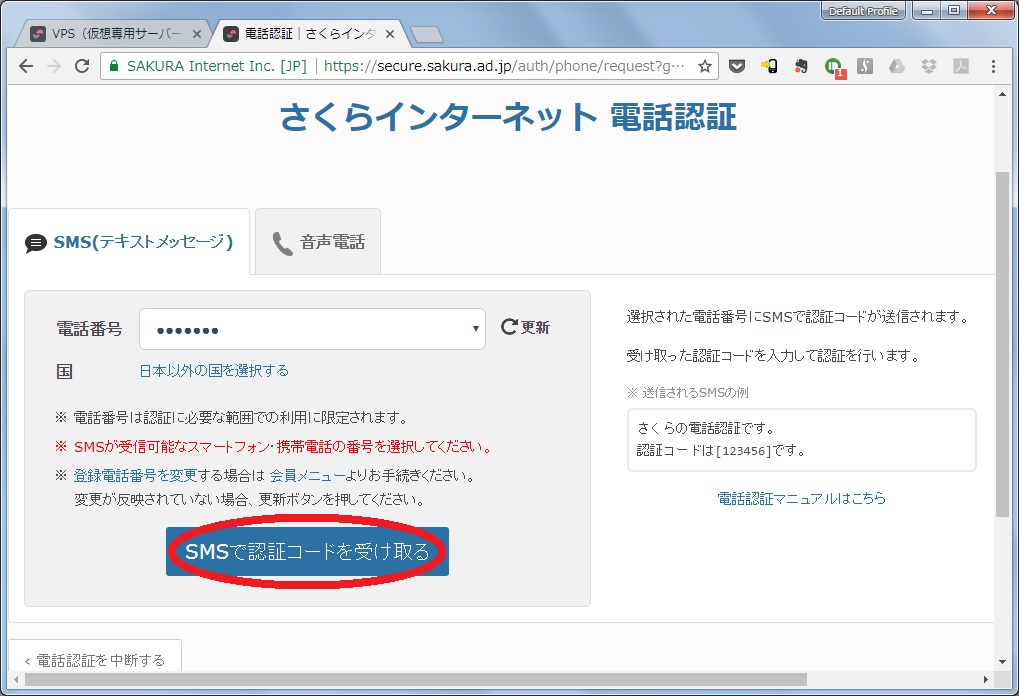Reload the page with the refresh icon
1019x696 pixels.
pos(82,66)
